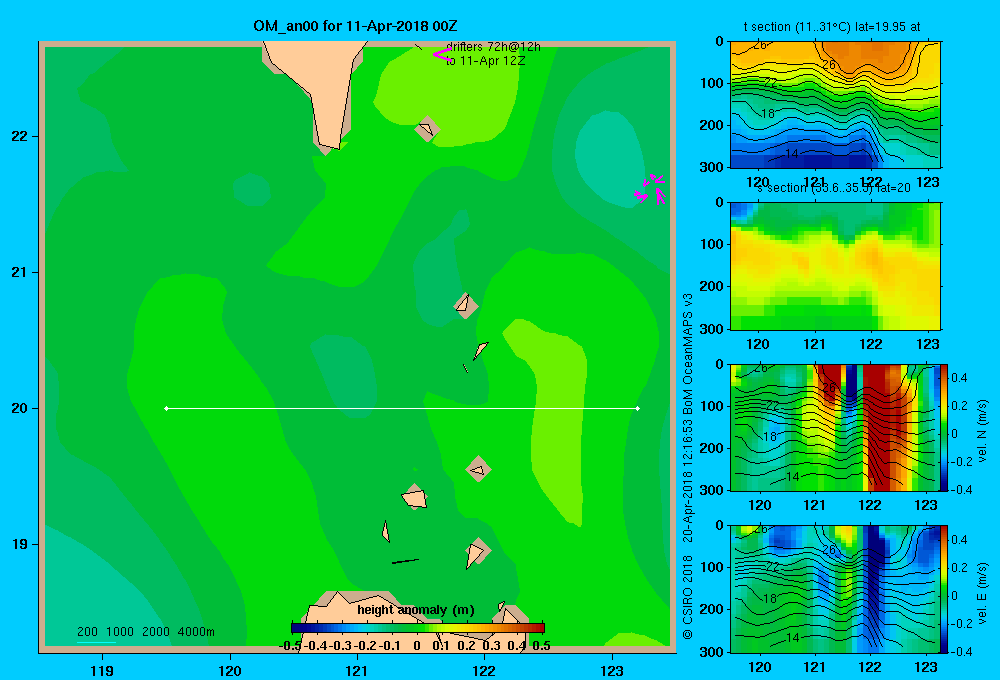This screenshot has width=1000, height=680.
Task: Open the salinity section panel
Action: [835, 266]
